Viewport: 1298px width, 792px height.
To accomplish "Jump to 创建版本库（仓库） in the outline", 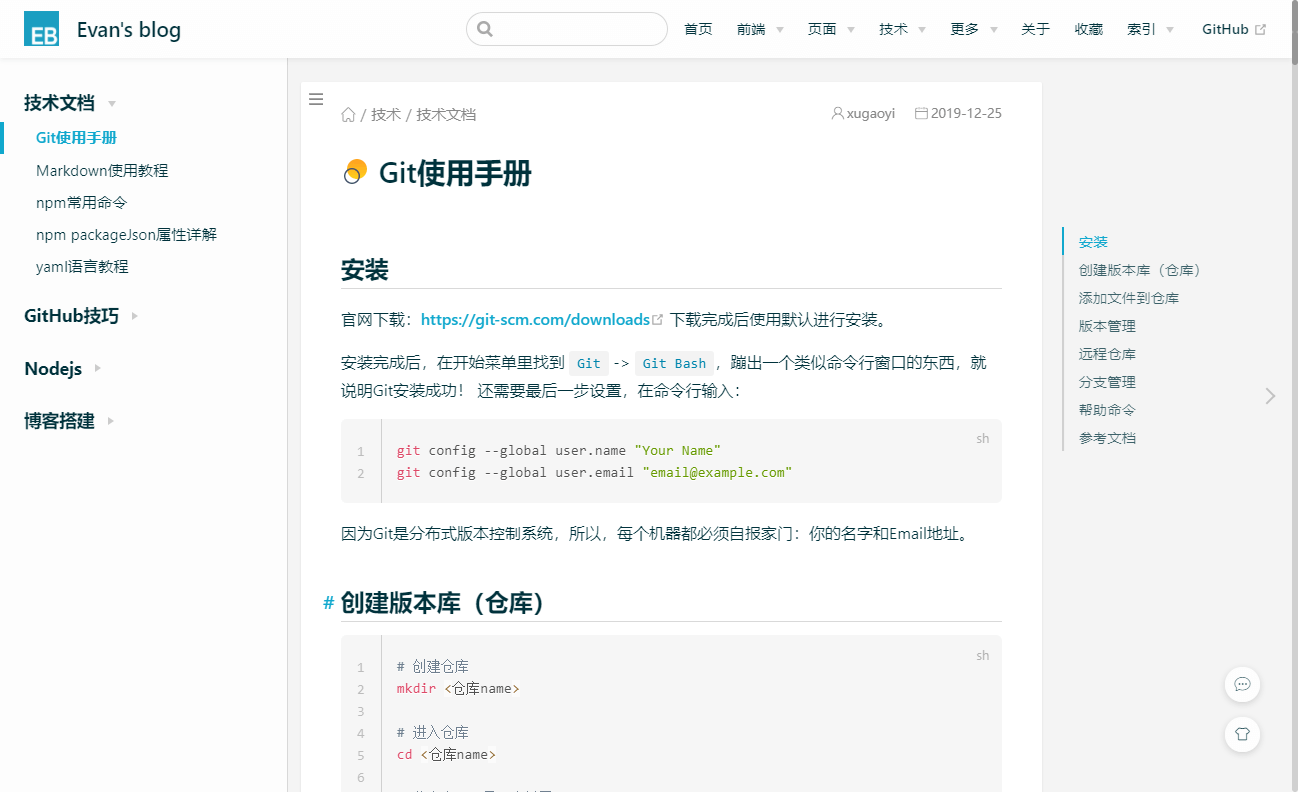I will tap(1140, 270).
